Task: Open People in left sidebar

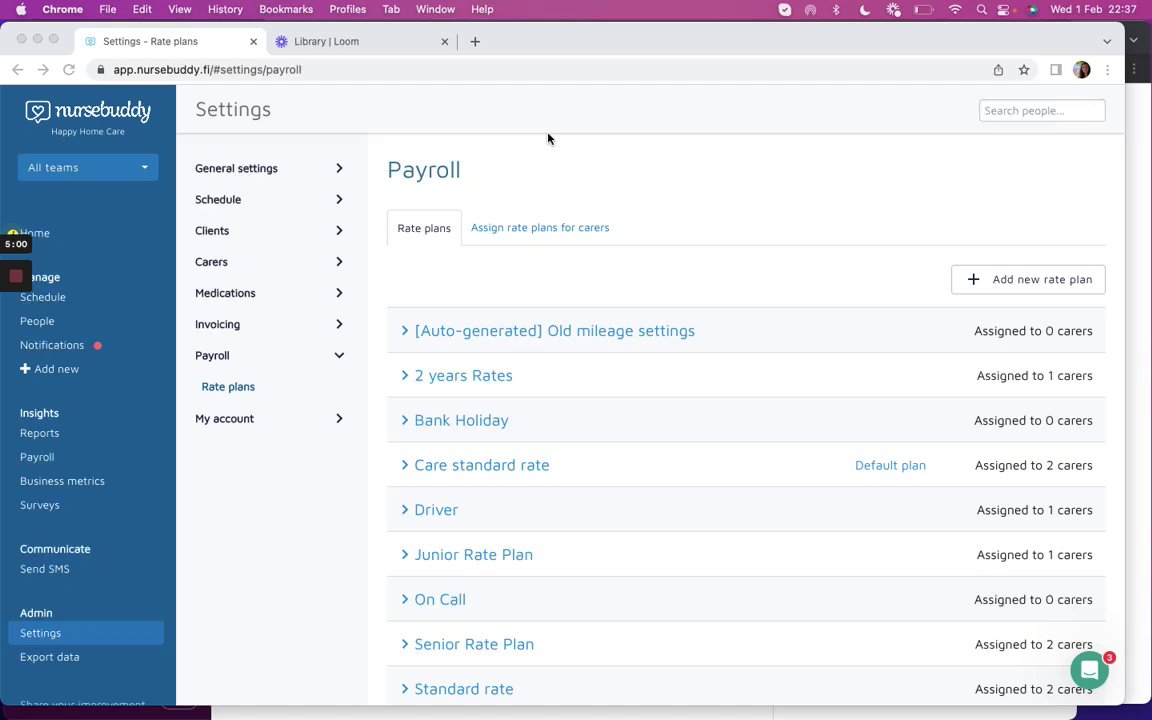Action: click(37, 321)
